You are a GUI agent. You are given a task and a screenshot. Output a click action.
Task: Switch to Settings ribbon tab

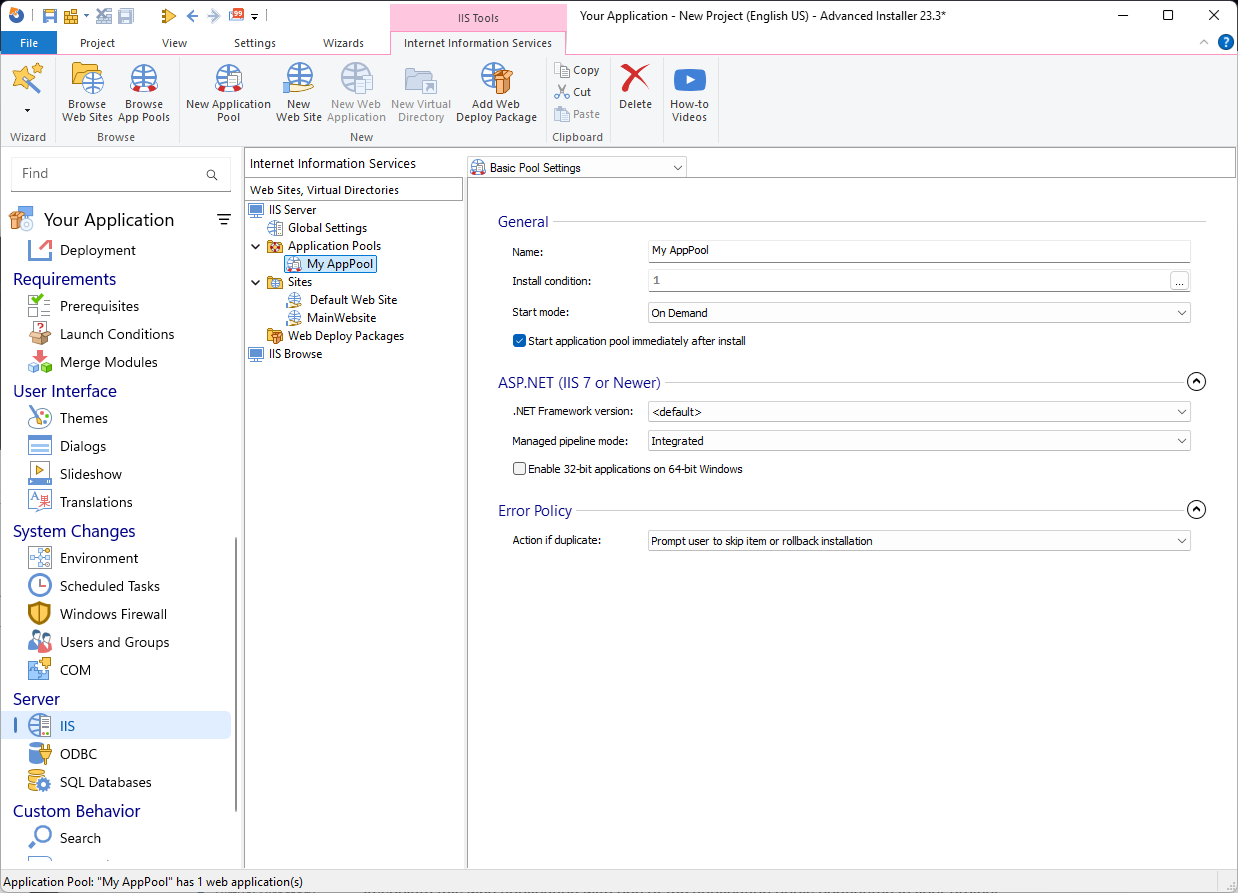(x=255, y=43)
